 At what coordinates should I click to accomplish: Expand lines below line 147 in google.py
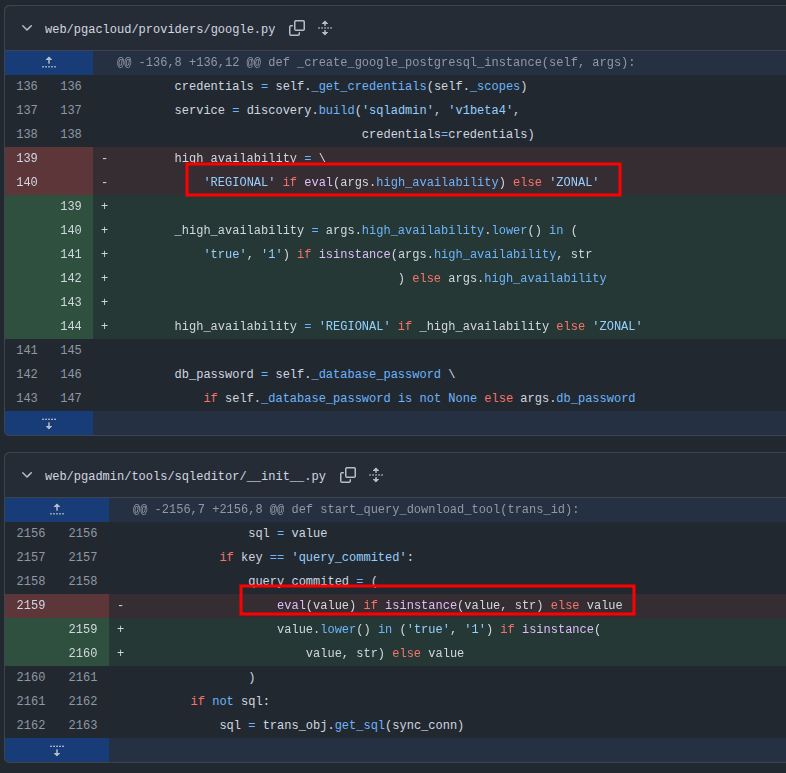49,423
